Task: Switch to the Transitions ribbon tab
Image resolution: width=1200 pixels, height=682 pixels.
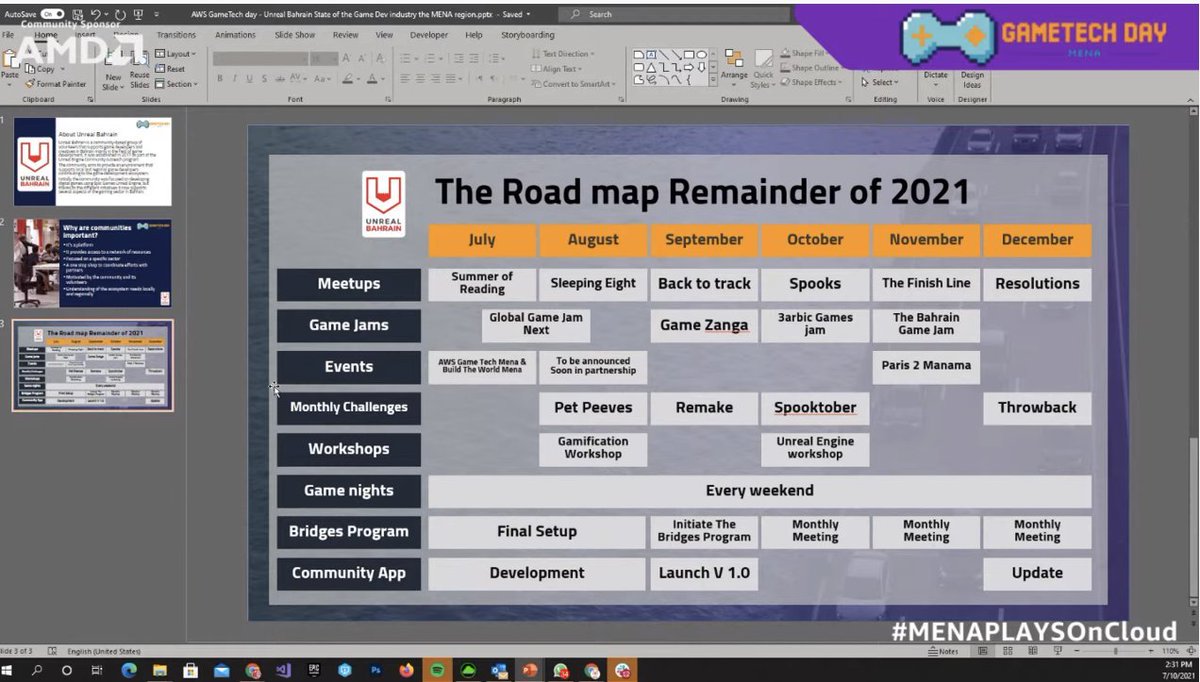Action: (176, 34)
